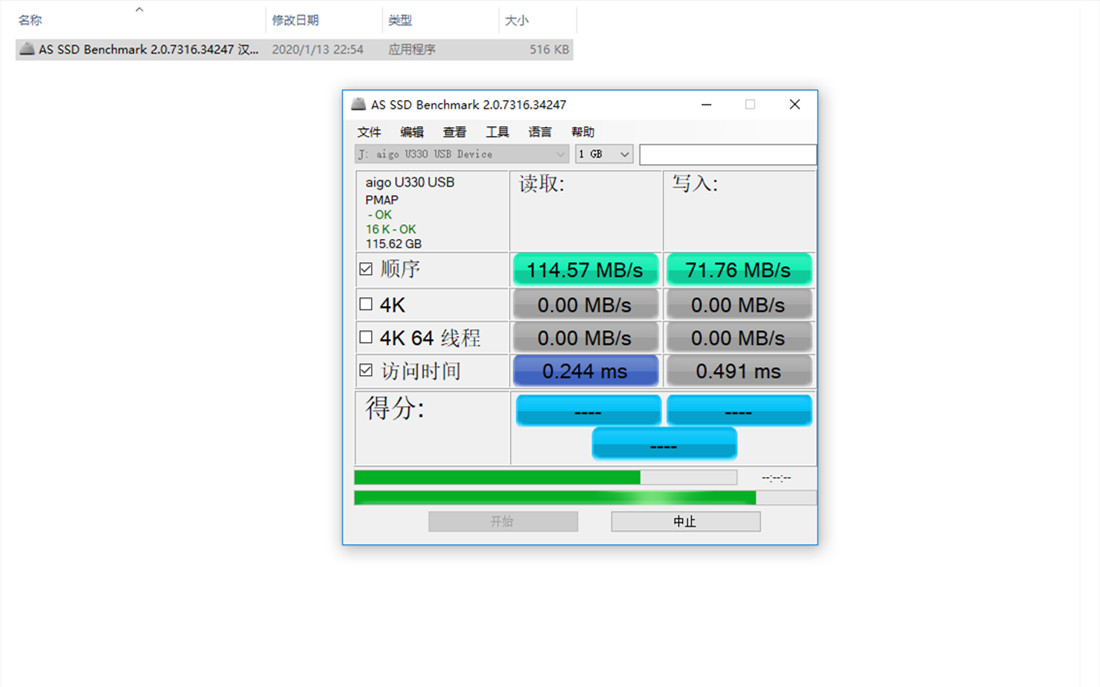Open the 编辑 menu
This screenshot has height=687, width=1100.
tap(412, 132)
